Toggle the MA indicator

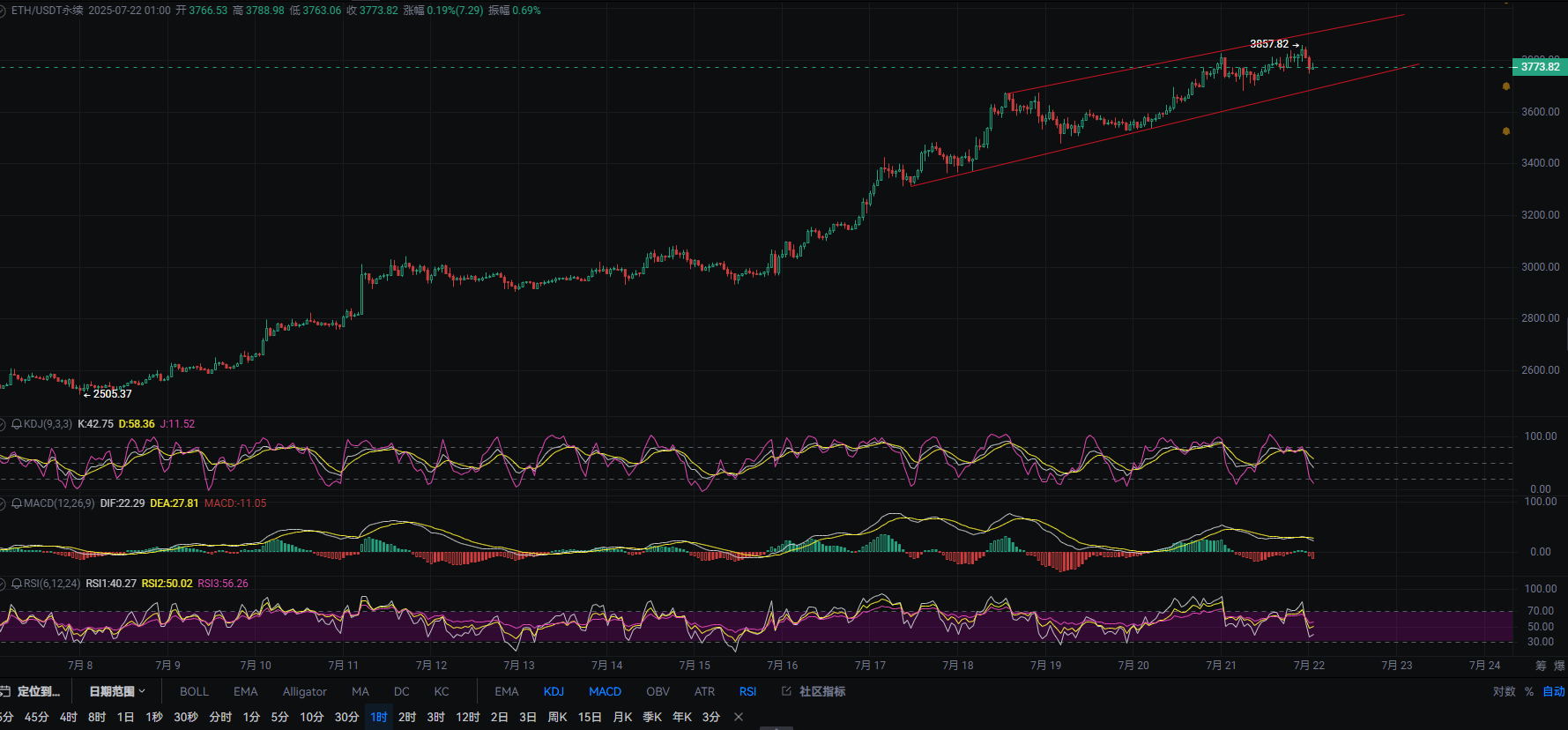click(x=360, y=691)
